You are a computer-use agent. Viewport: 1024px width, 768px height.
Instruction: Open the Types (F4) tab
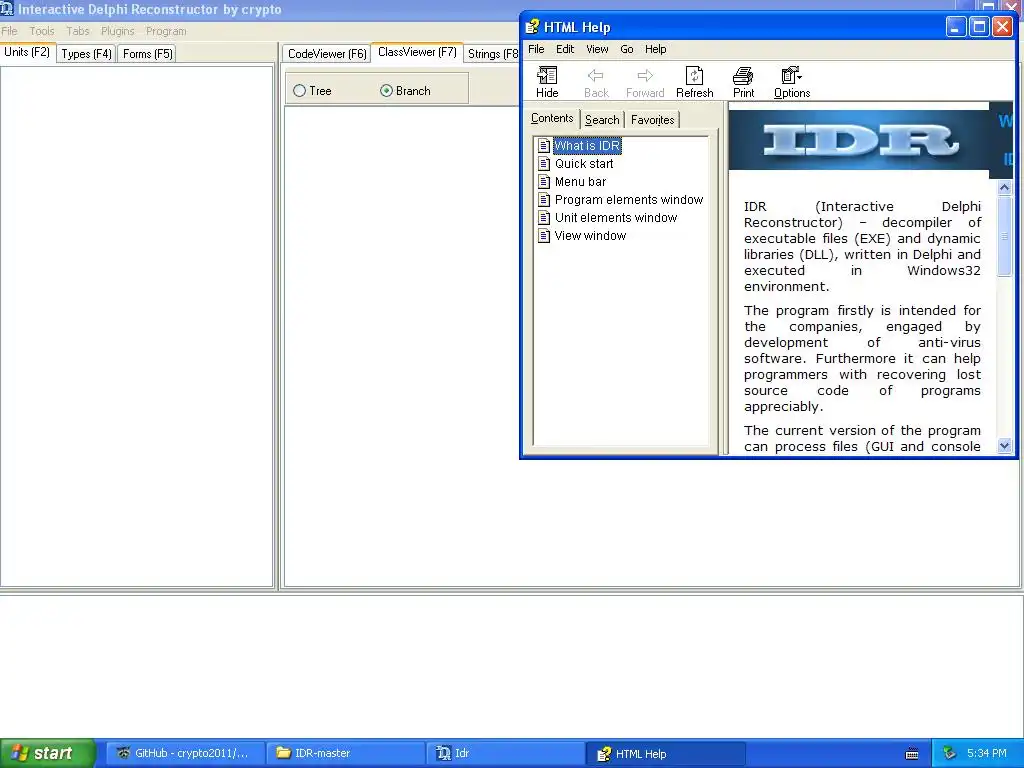pos(86,54)
